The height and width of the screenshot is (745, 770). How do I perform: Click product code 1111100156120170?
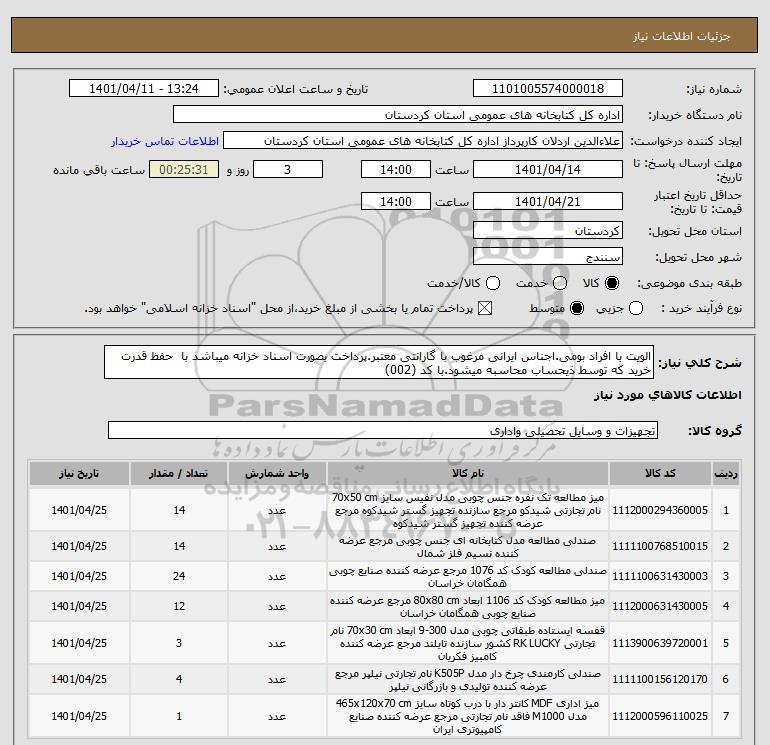[x=660, y=679]
